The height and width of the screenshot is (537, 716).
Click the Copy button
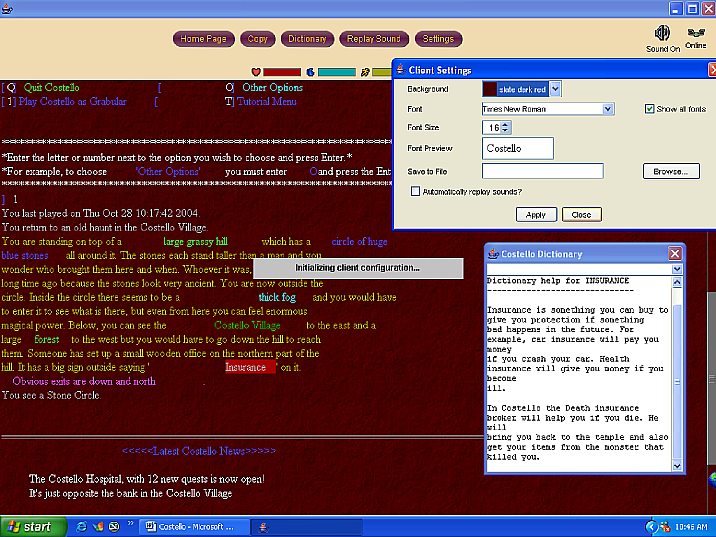(258, 39)
